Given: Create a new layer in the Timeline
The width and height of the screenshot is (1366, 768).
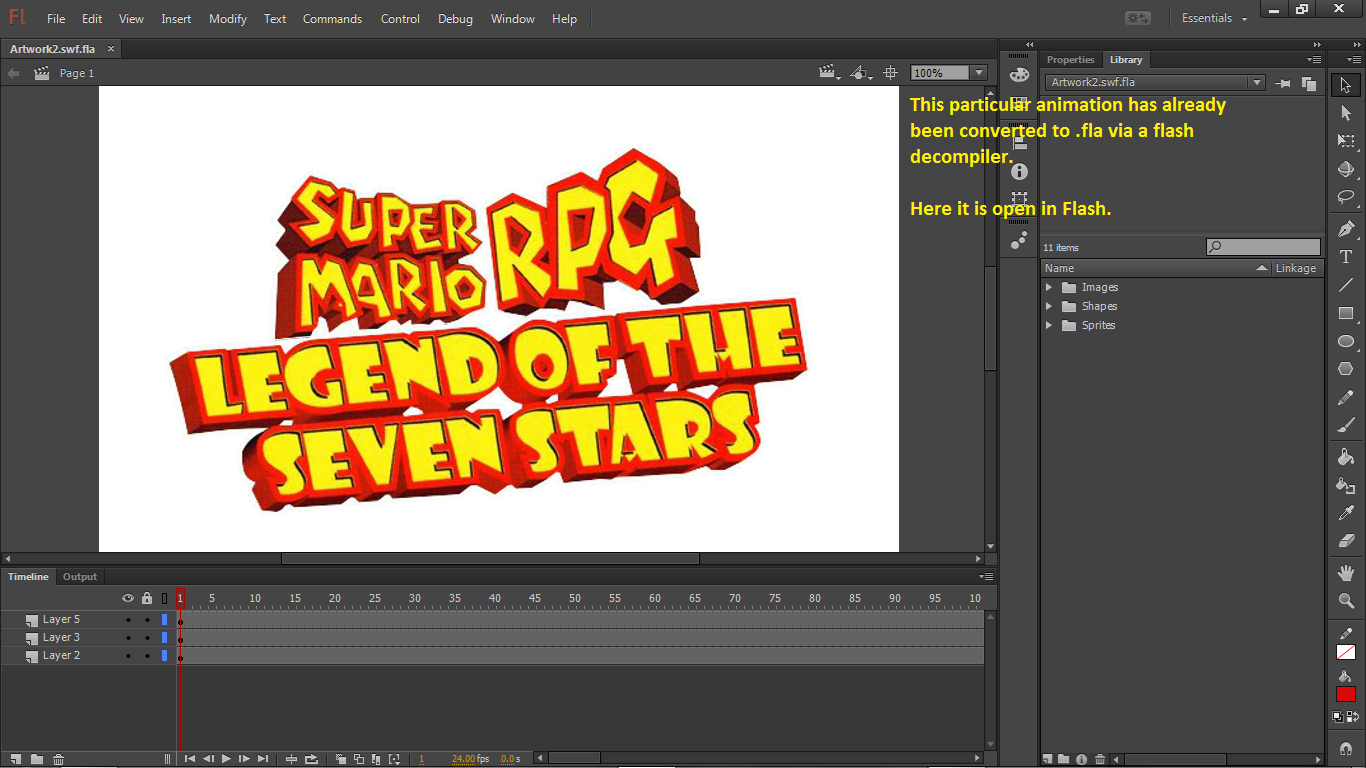Looking at the screenshot, I should click(x=18, y=760).
